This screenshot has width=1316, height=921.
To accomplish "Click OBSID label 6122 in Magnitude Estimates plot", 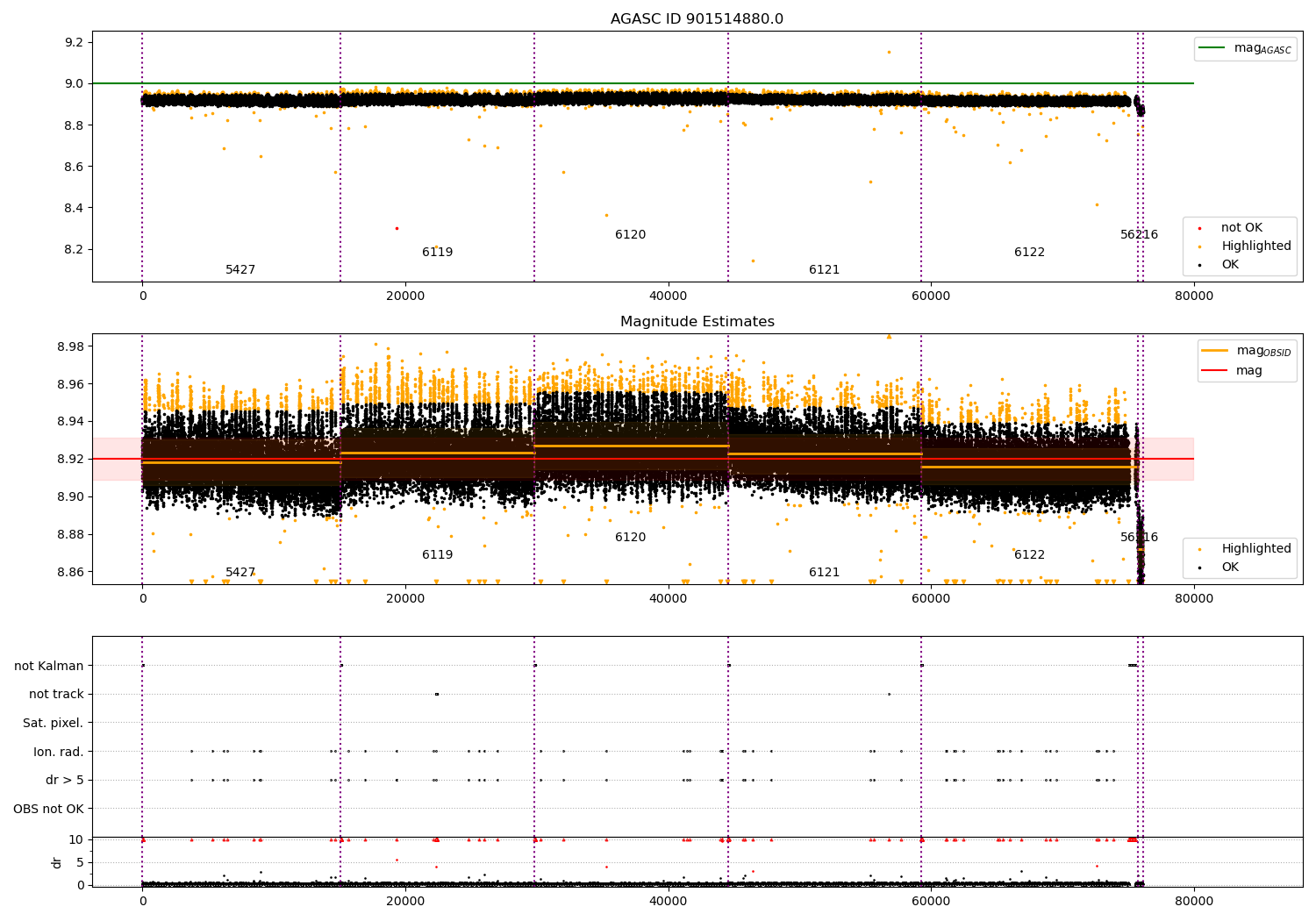I will (1030, 555).
